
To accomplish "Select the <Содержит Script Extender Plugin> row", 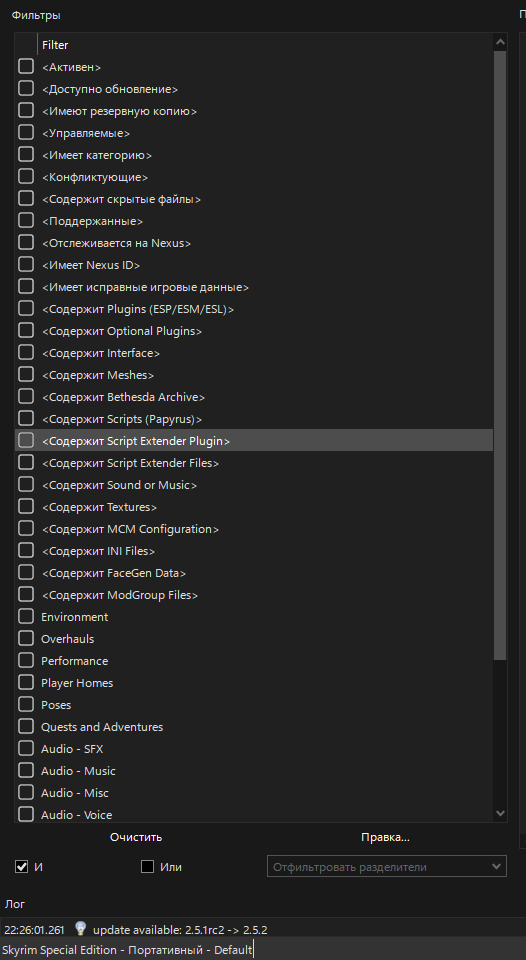I will click(x=254, y=441).
